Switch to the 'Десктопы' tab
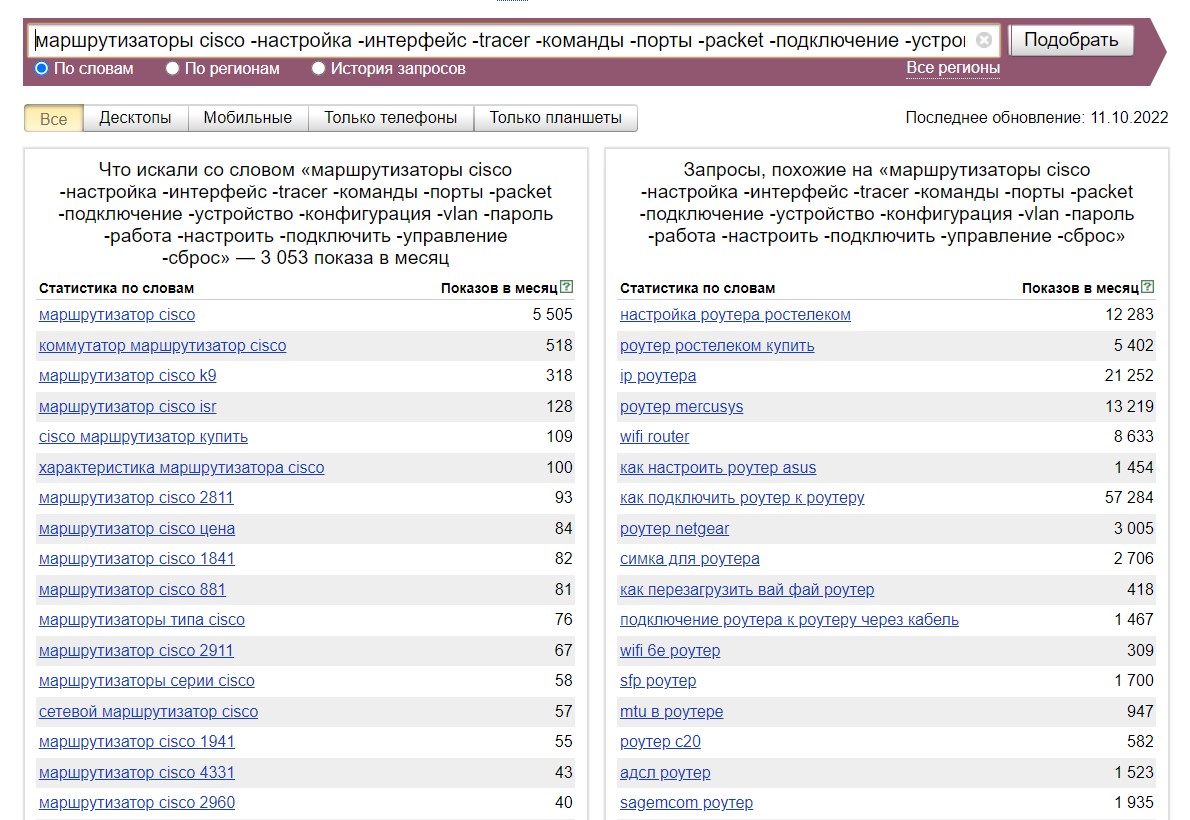1190x820 pixels. (x=135, y=118)
